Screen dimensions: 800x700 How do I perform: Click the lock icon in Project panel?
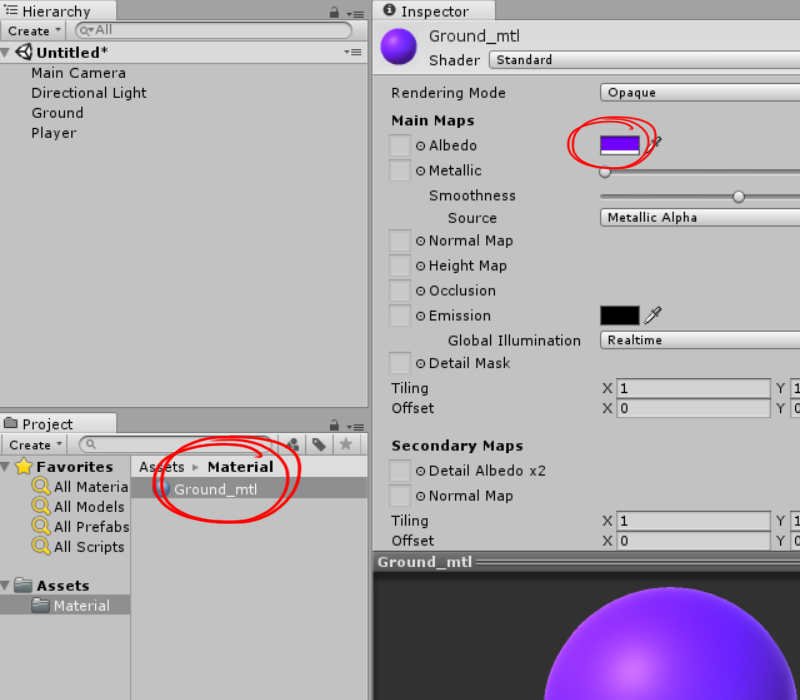point(334,424)
